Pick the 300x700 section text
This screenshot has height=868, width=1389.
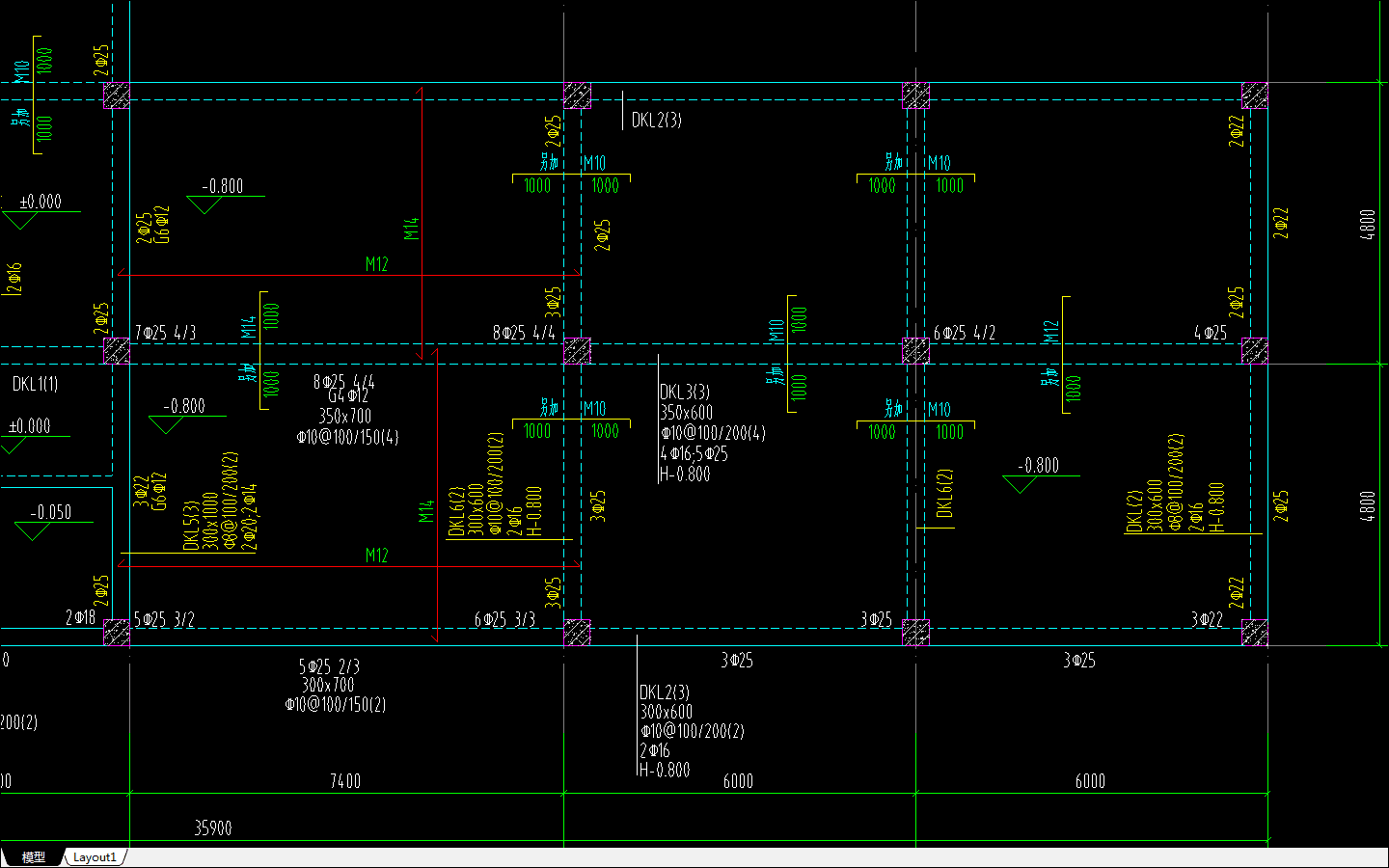328,685
